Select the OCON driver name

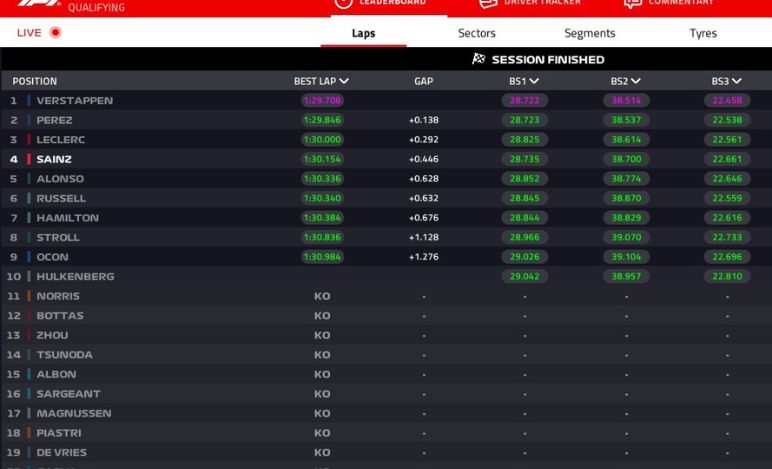click(52, 257)
